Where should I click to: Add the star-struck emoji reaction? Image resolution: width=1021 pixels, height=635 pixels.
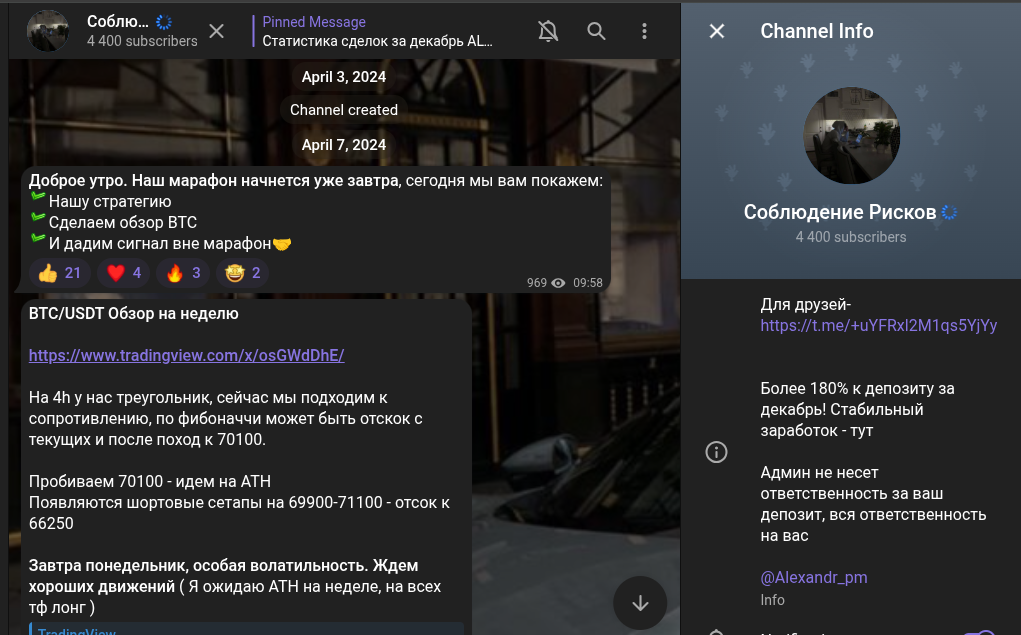[x=243, y=273]
